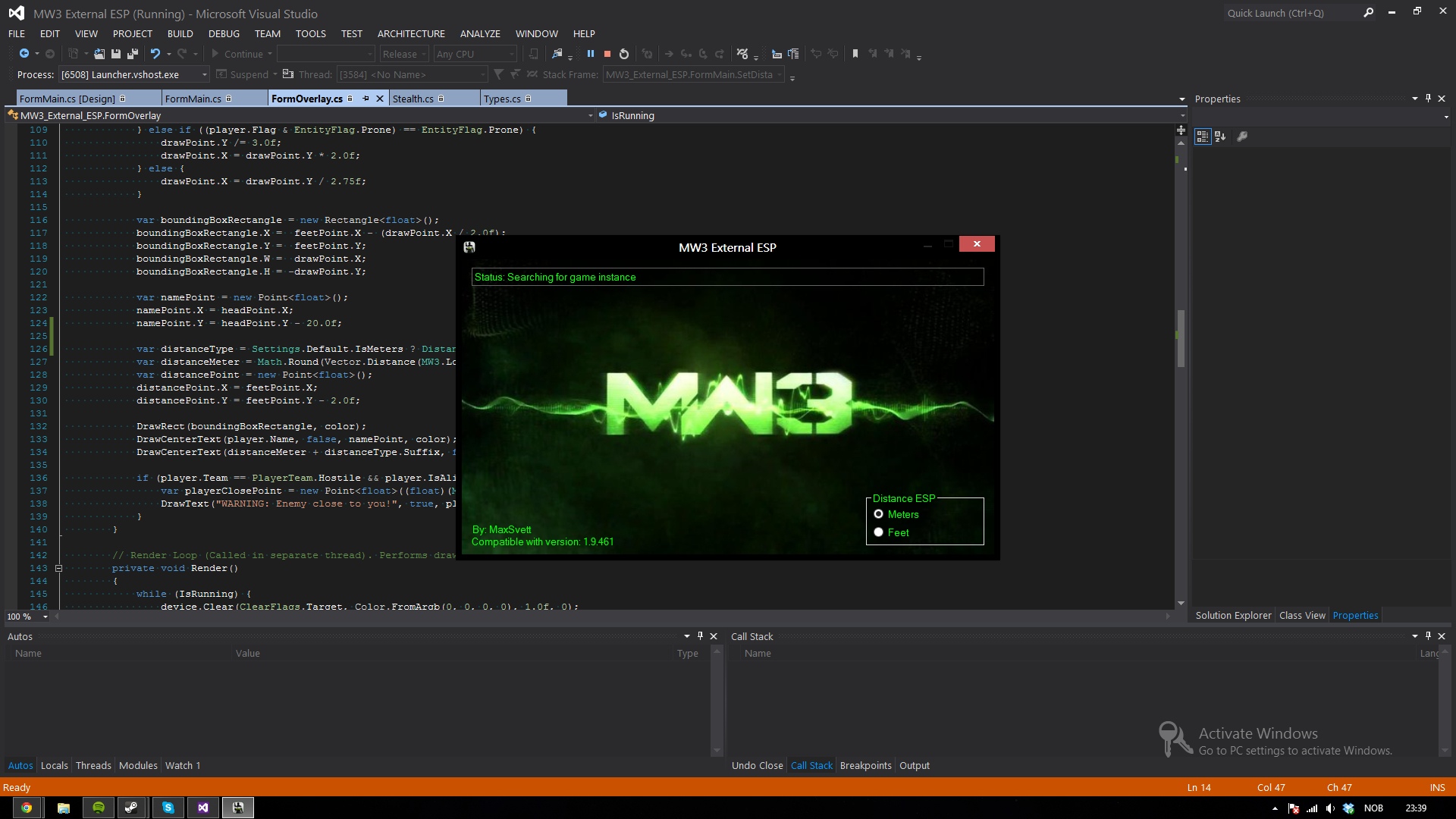Click the code editor vertical scrollbar thumb
The image size is (1456, 819).
tap(1181, 337)
